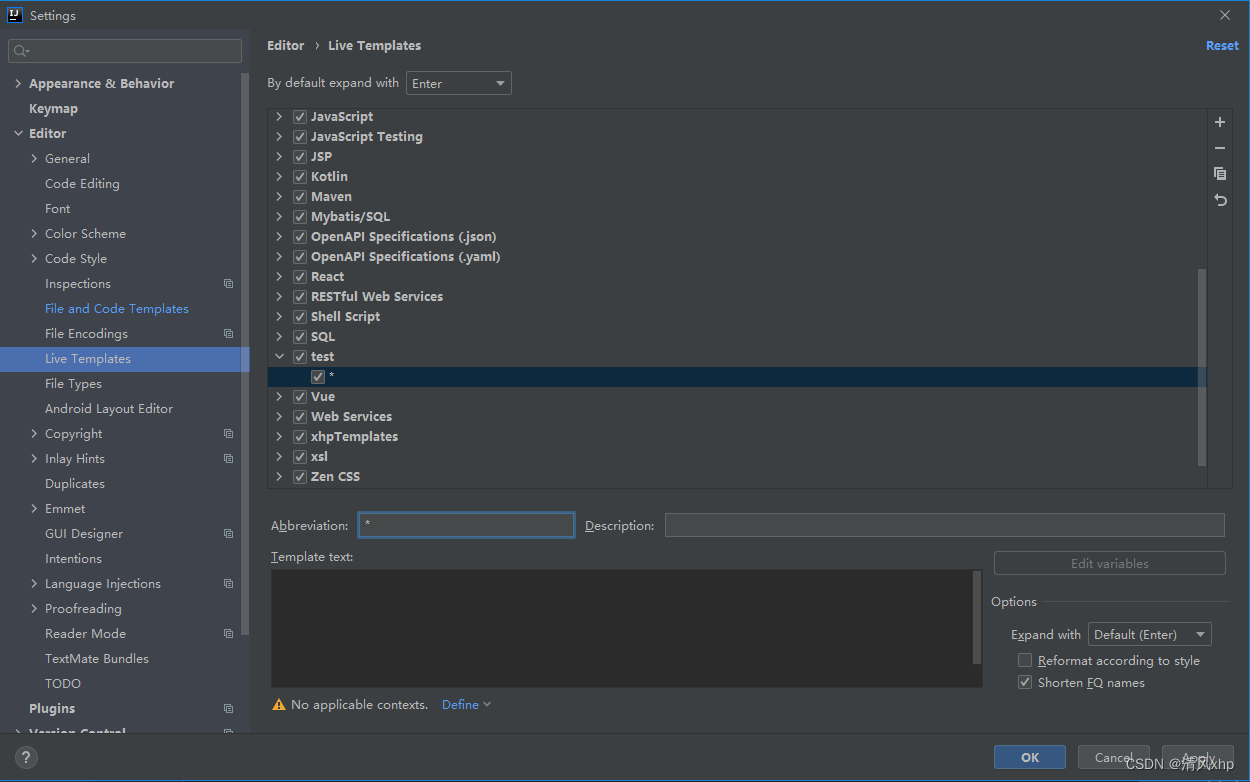
Task: Click the template list vertical scrollbar
Action: click(x=1201, y=366)
